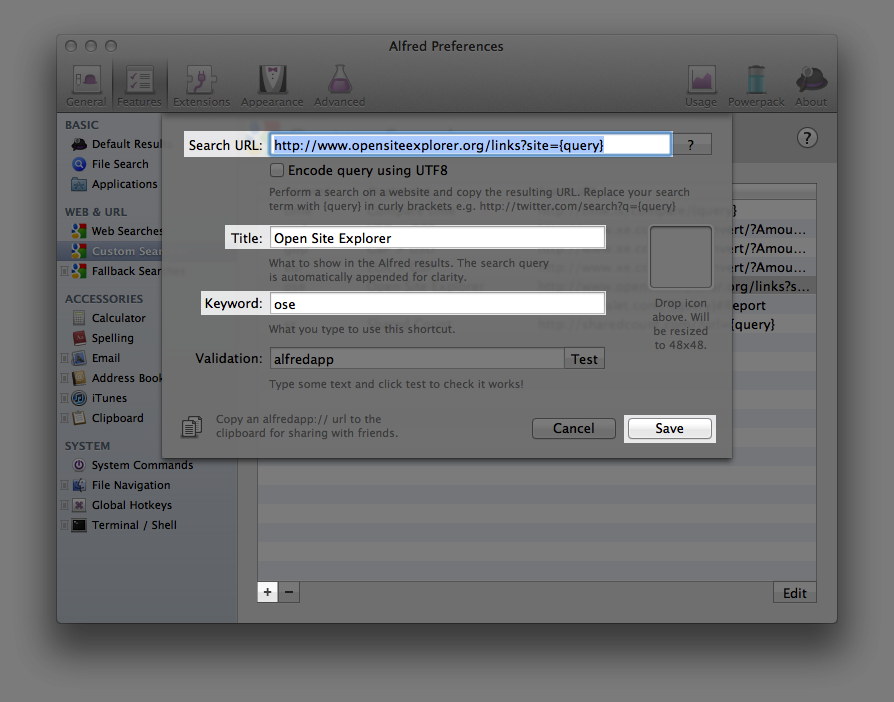Click the Test validation button
This screenshot has width=894, height=702.
(x=585, y=359)
